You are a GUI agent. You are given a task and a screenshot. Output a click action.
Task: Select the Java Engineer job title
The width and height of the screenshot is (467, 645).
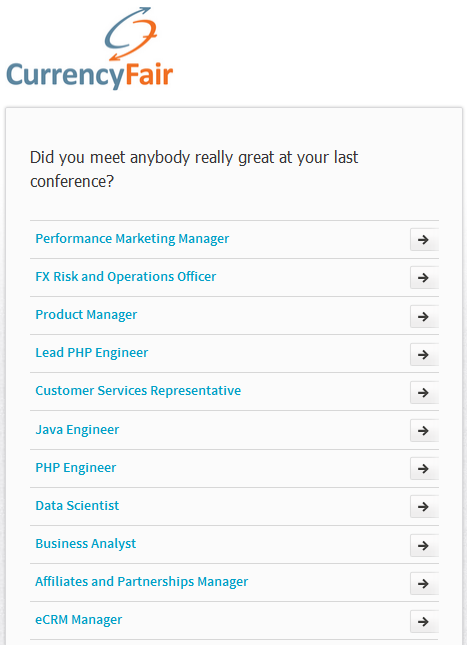point(77,430)
